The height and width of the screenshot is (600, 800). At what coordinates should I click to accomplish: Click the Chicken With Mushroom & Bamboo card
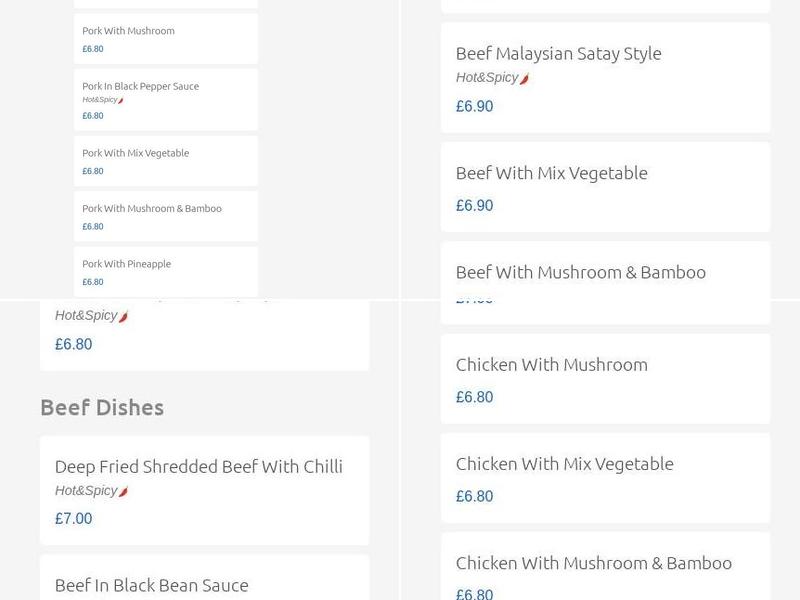click(594, 562)
